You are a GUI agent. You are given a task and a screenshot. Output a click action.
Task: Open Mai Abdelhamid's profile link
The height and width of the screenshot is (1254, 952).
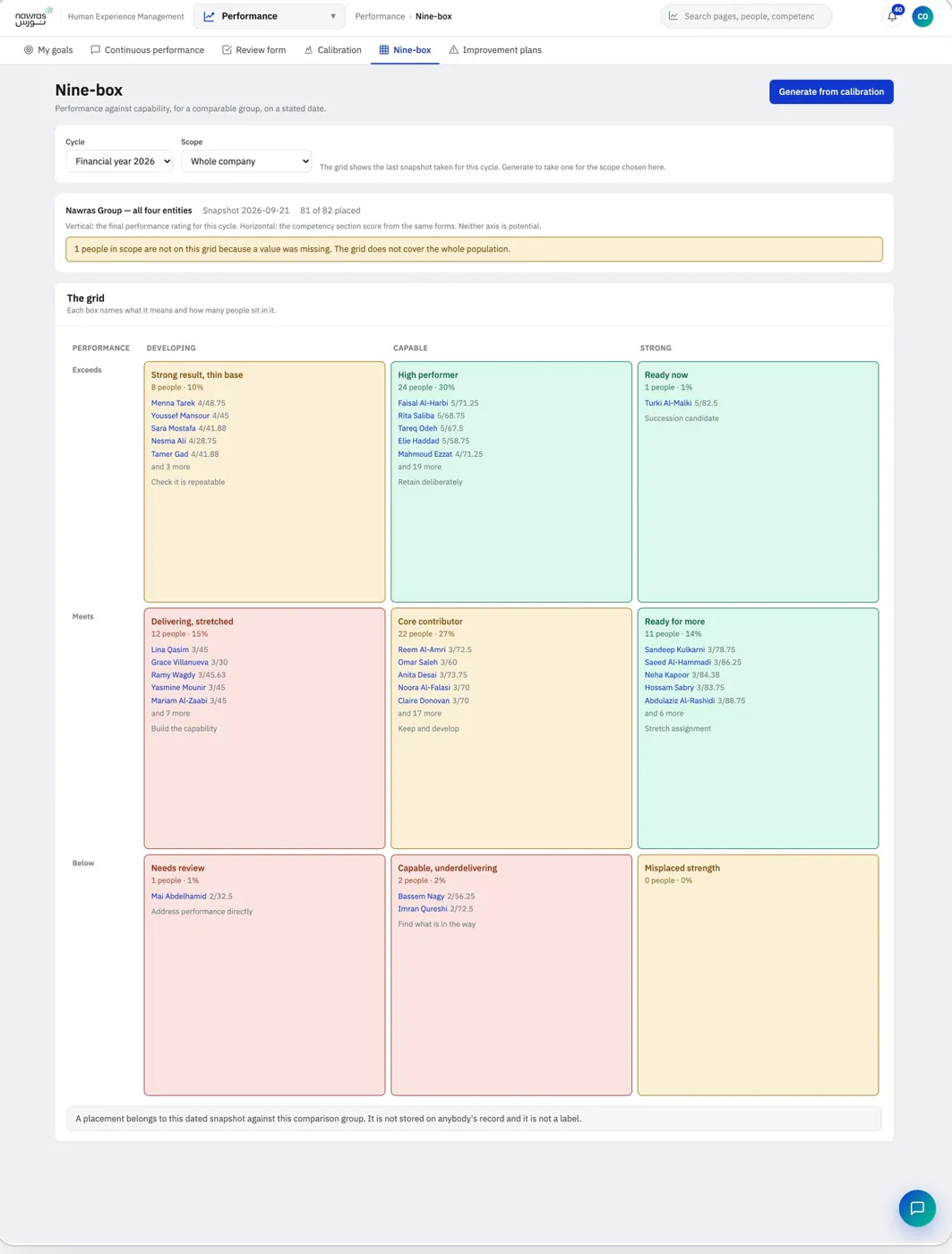pyautogui.click(x=179, y=896)
